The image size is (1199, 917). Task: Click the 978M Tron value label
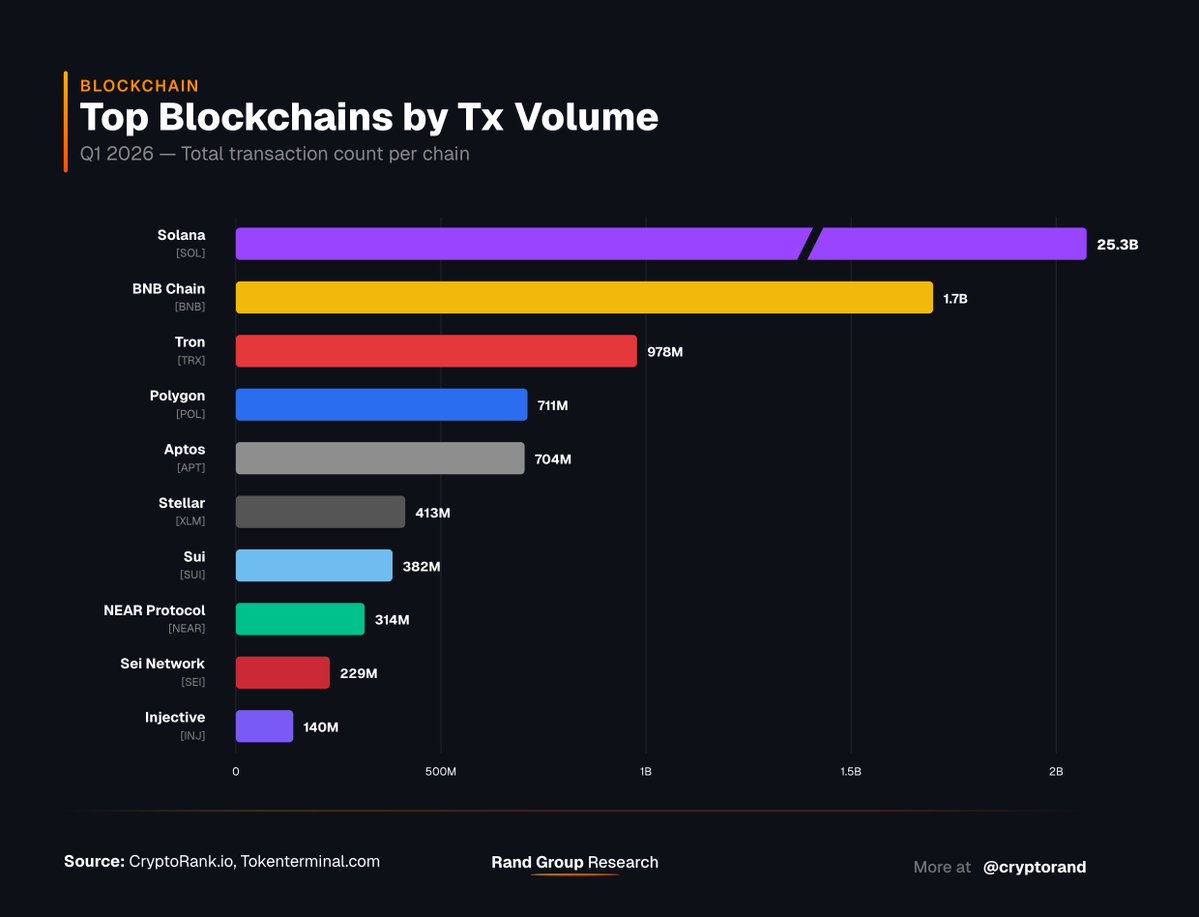coord(665,352)
